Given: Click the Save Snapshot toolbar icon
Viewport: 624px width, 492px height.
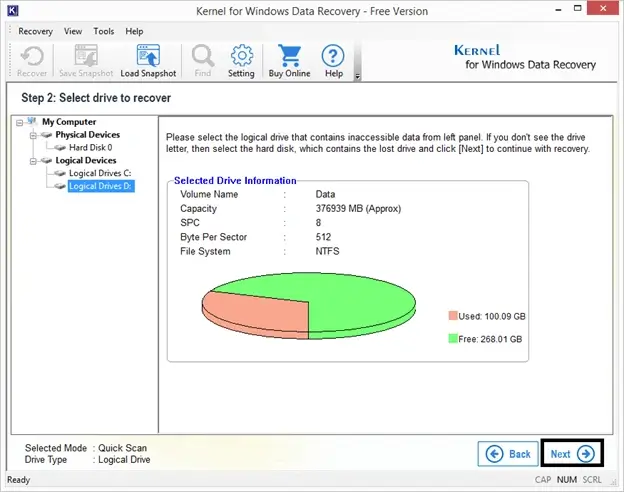Looking at the screenshot, I should (x=86, y=56).
